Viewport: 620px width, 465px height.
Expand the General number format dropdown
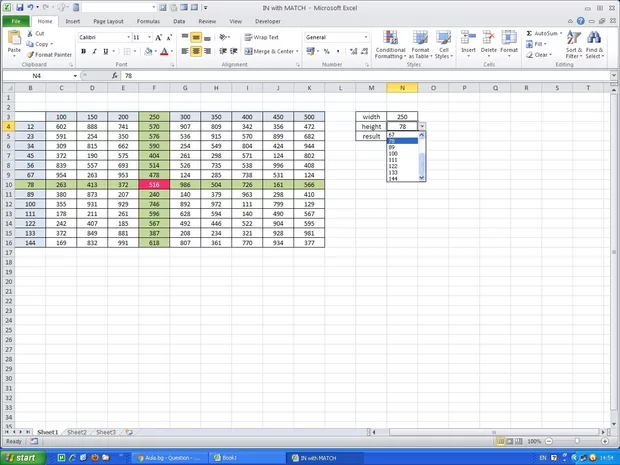(366, 37)
